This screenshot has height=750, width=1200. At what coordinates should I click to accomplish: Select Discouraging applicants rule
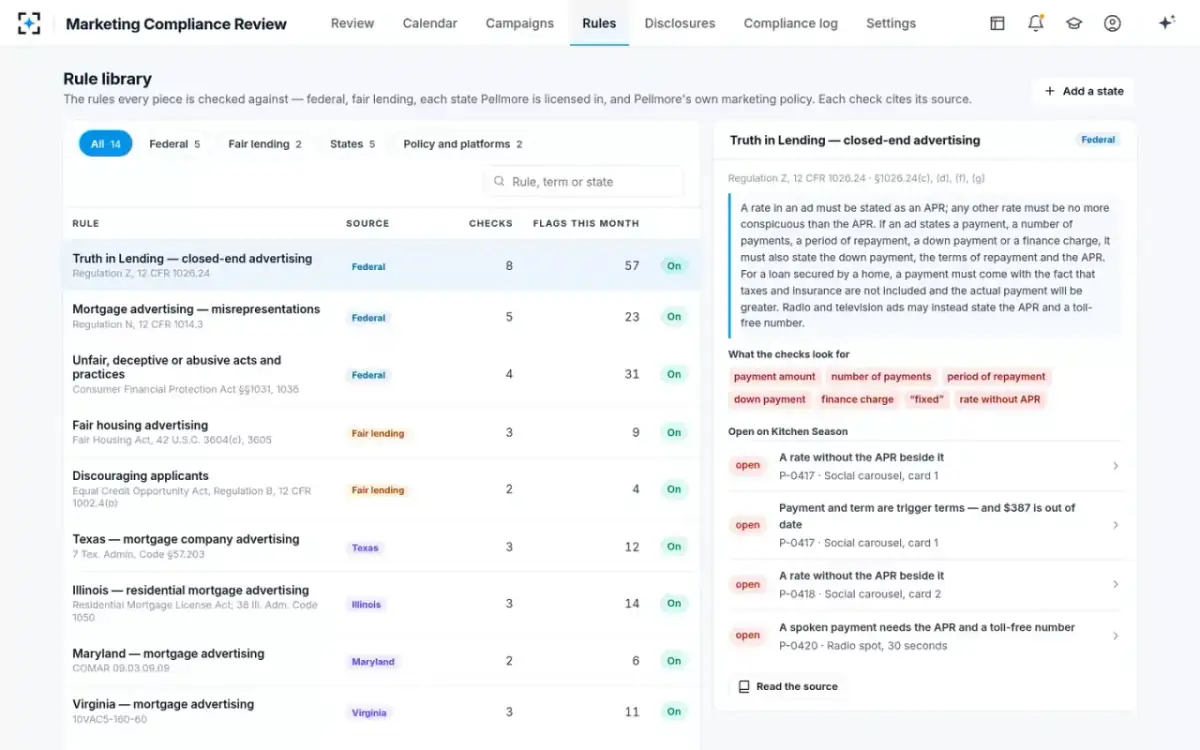tap(381, 489)
